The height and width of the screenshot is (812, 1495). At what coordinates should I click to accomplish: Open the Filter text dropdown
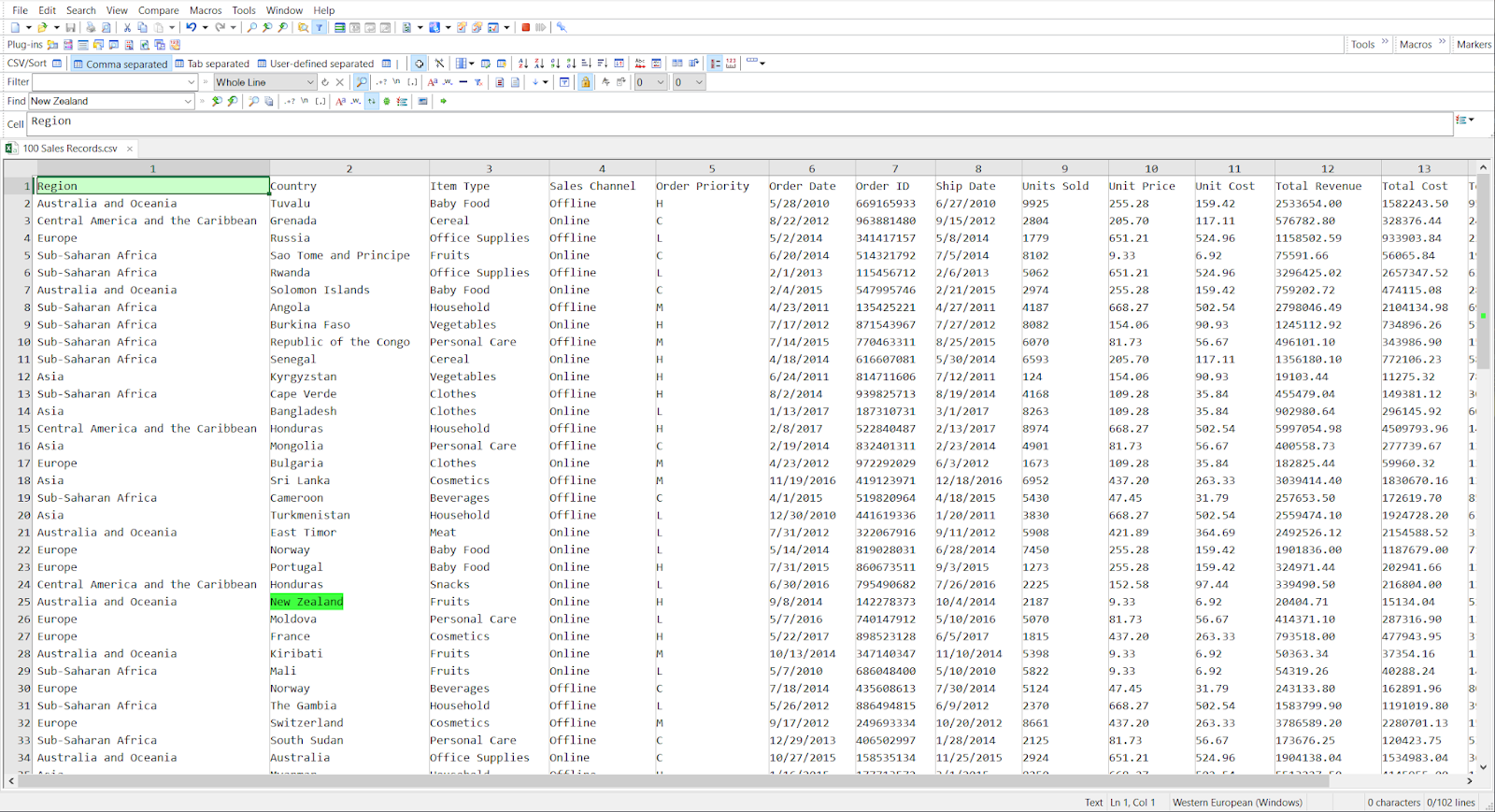click(191, 82)
